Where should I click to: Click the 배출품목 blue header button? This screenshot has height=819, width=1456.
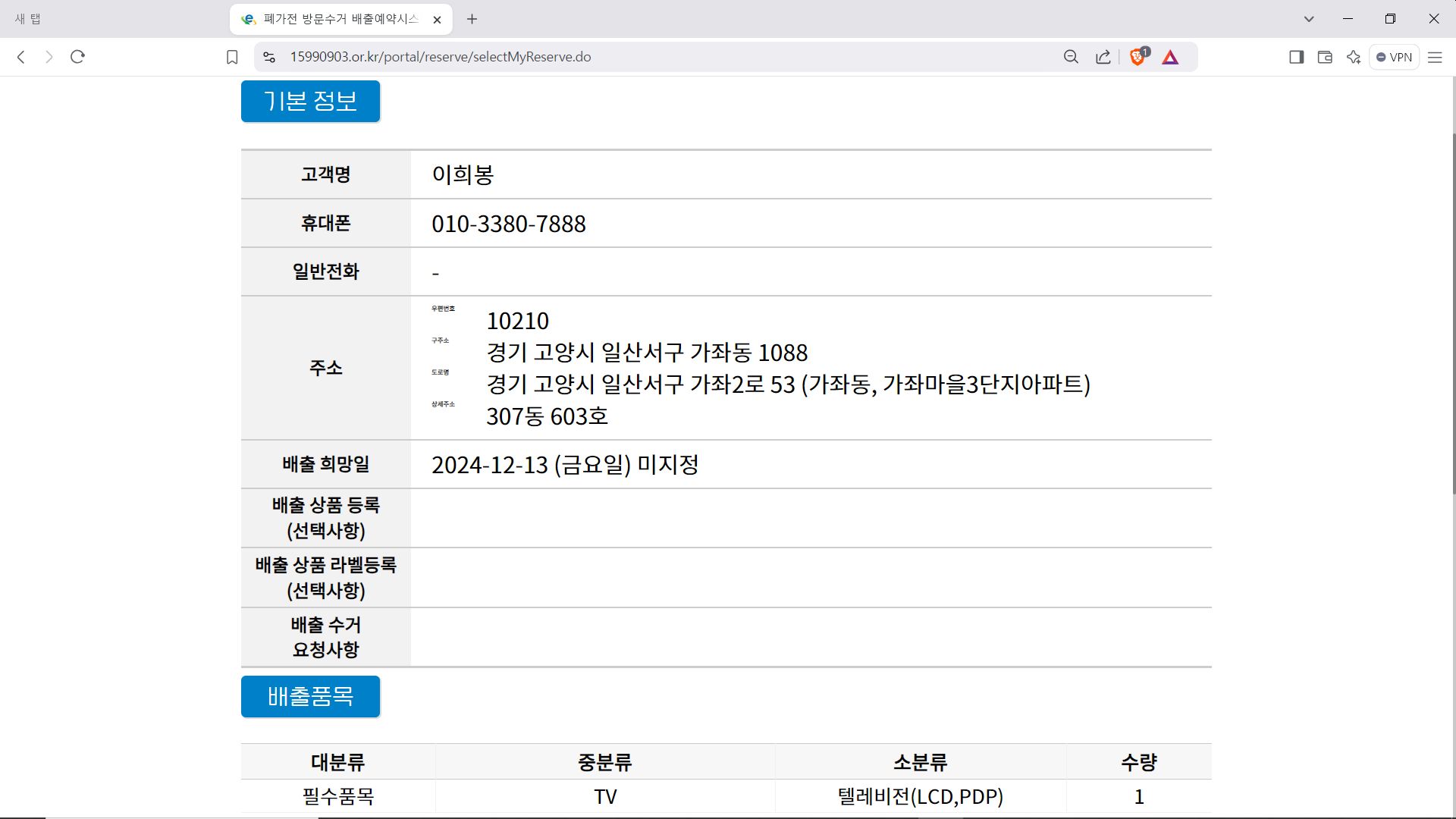click(310, 696)
